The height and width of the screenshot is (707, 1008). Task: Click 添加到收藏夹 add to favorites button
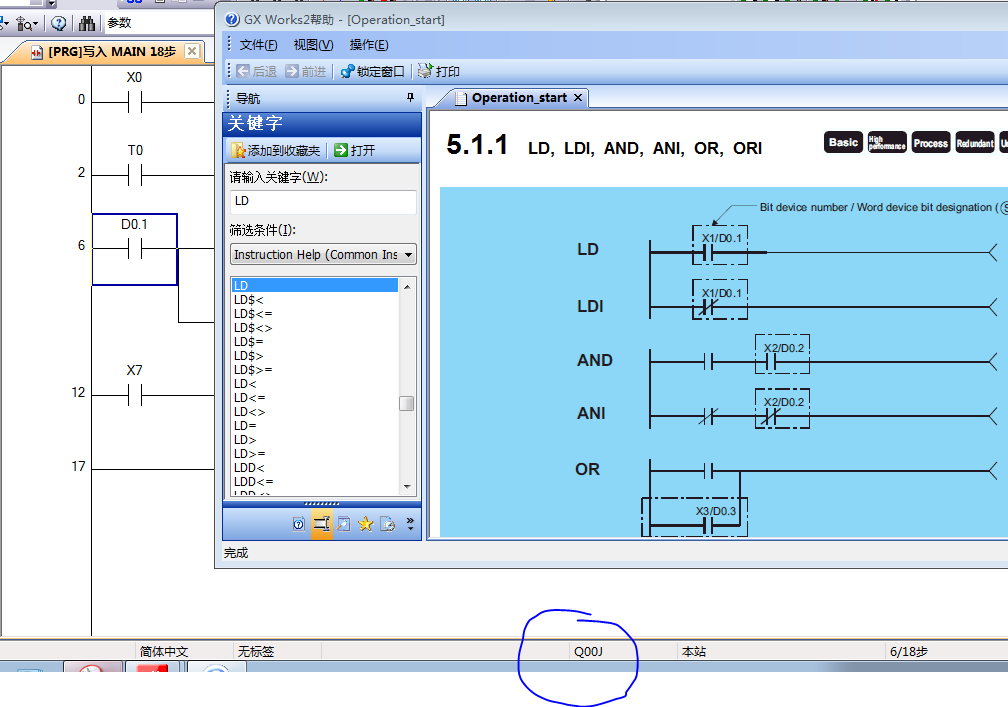(276, 150)
